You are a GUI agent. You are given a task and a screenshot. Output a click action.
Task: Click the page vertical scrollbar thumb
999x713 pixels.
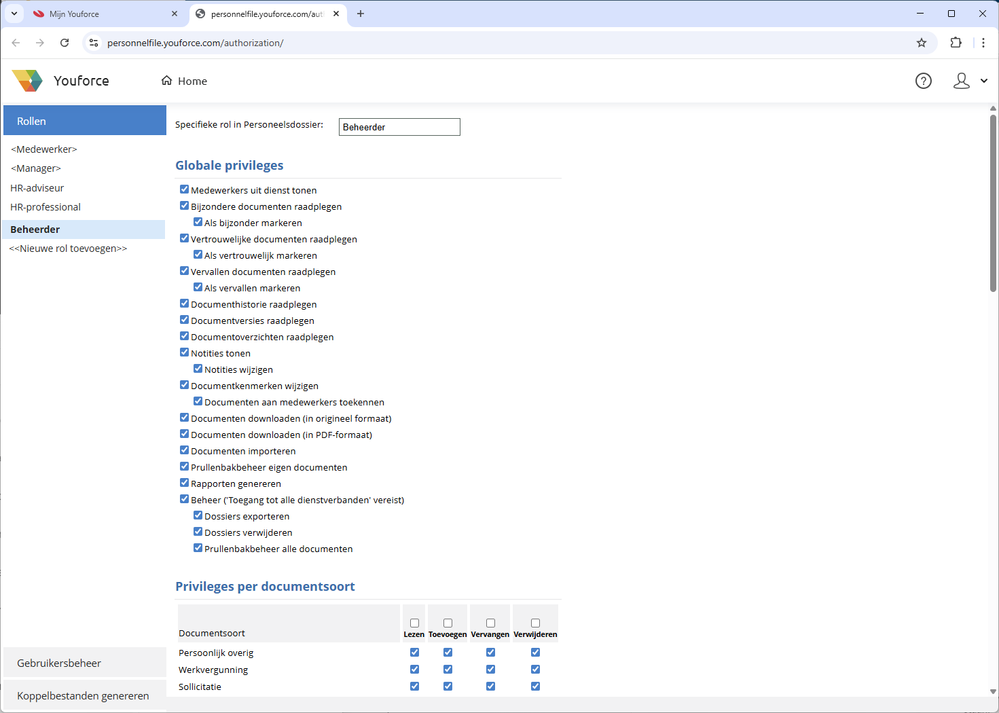click(993, 203)
